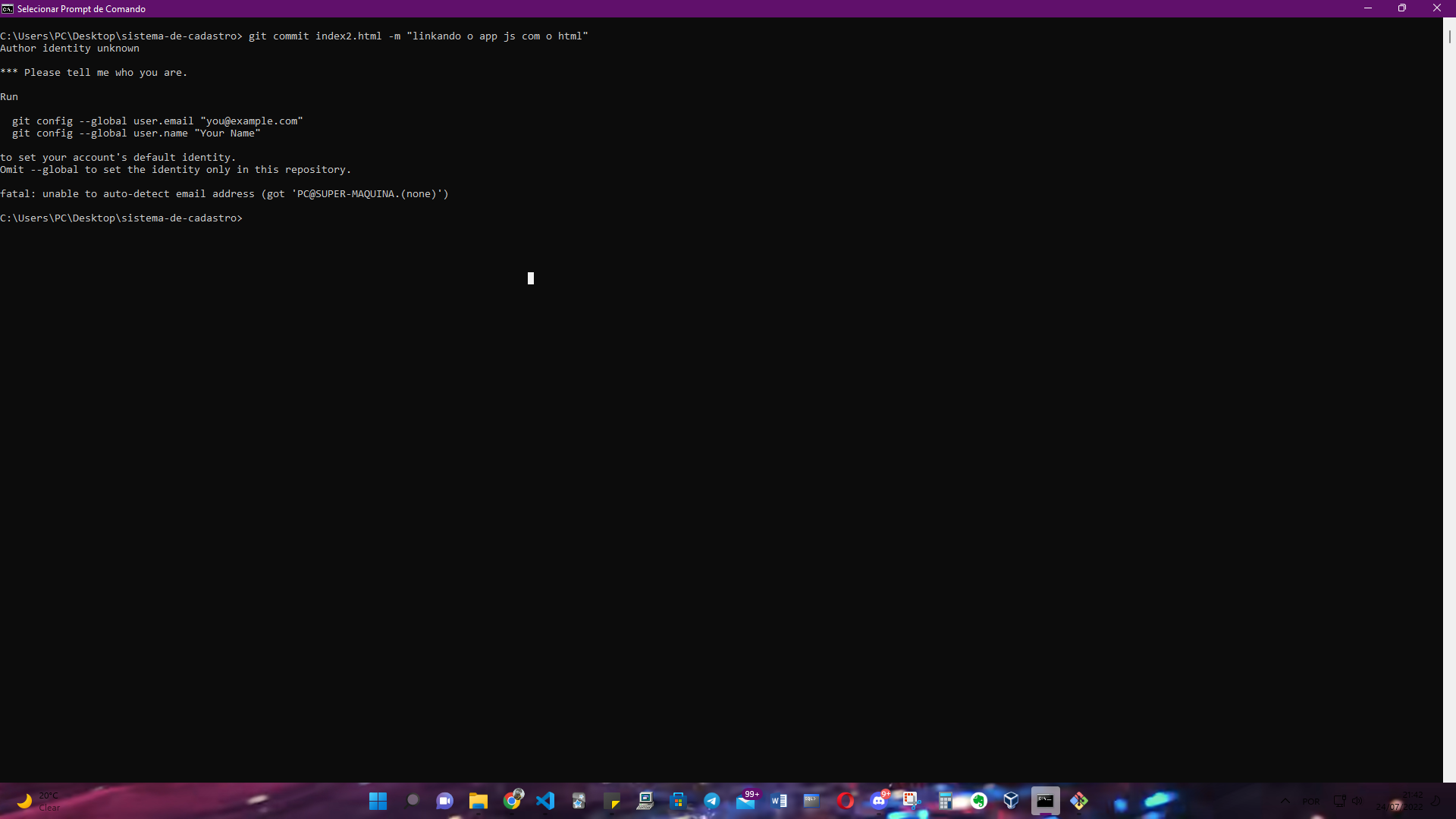Viewport: 1456px width, 819px height.
Task: Click the 'Selecionar Prompt de Comando' window title
Action: [81, 9]
